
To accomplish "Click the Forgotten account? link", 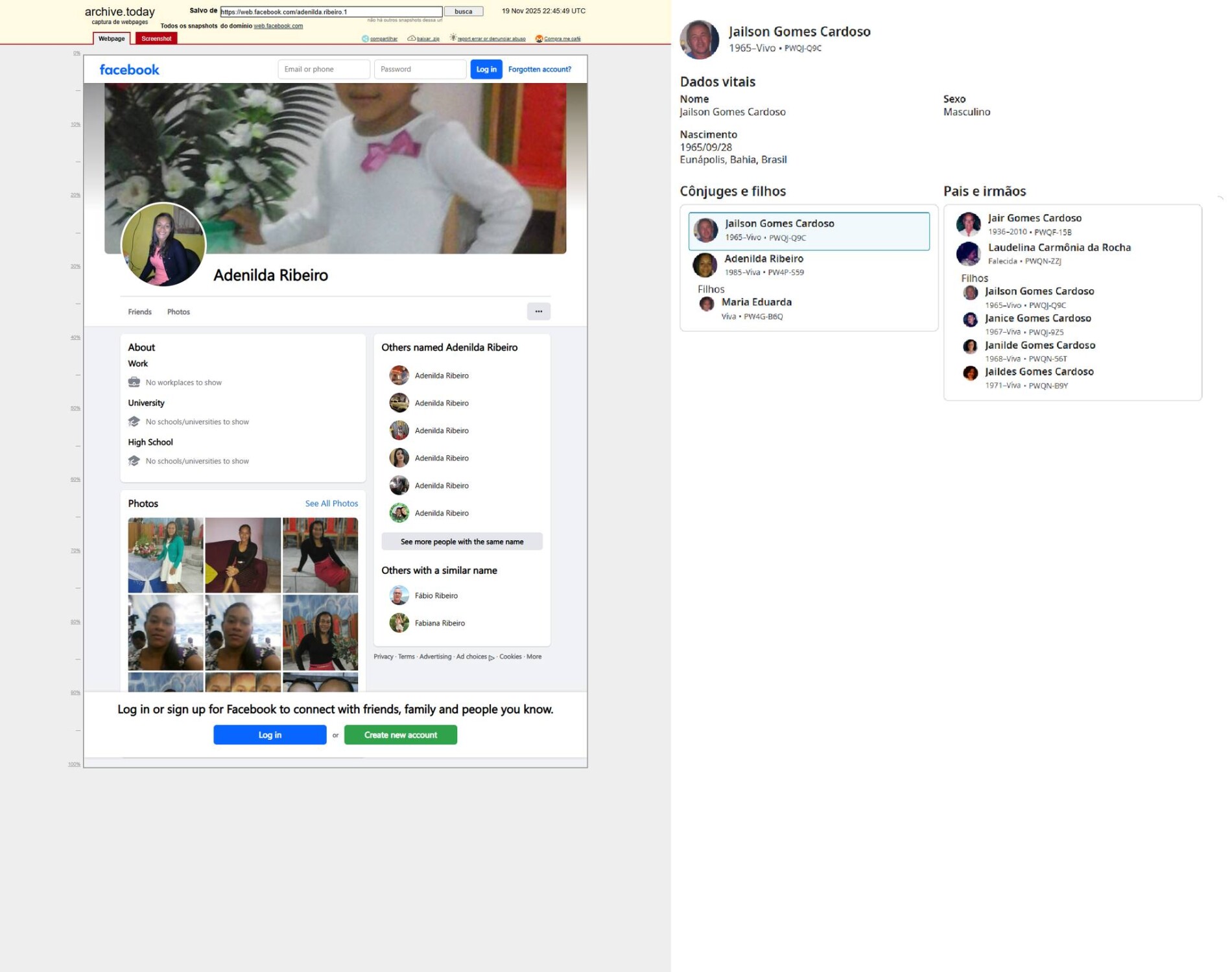I will click(x=539, y=69).
